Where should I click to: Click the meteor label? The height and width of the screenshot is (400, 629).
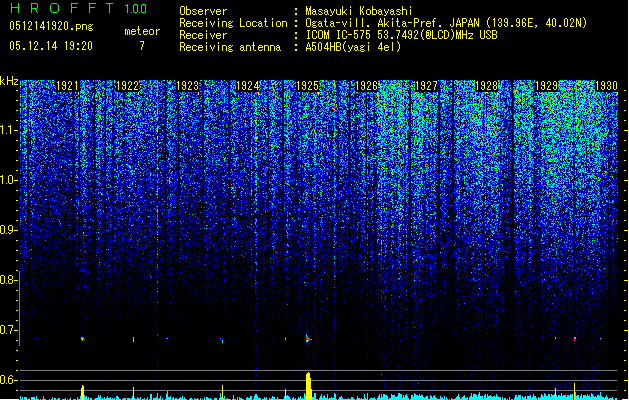[x=142, y=31]
